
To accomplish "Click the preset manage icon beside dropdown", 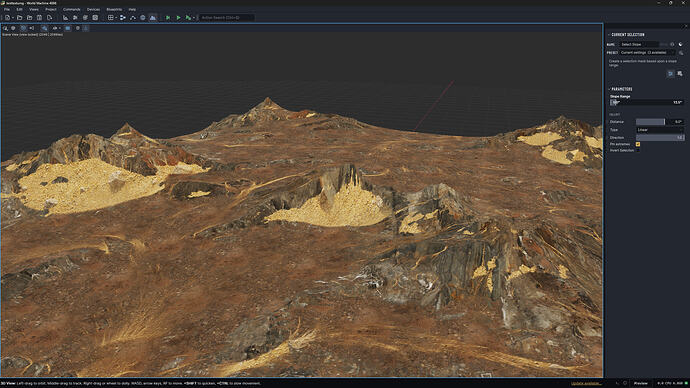I will pyautogui.click(x=681, y=53).
